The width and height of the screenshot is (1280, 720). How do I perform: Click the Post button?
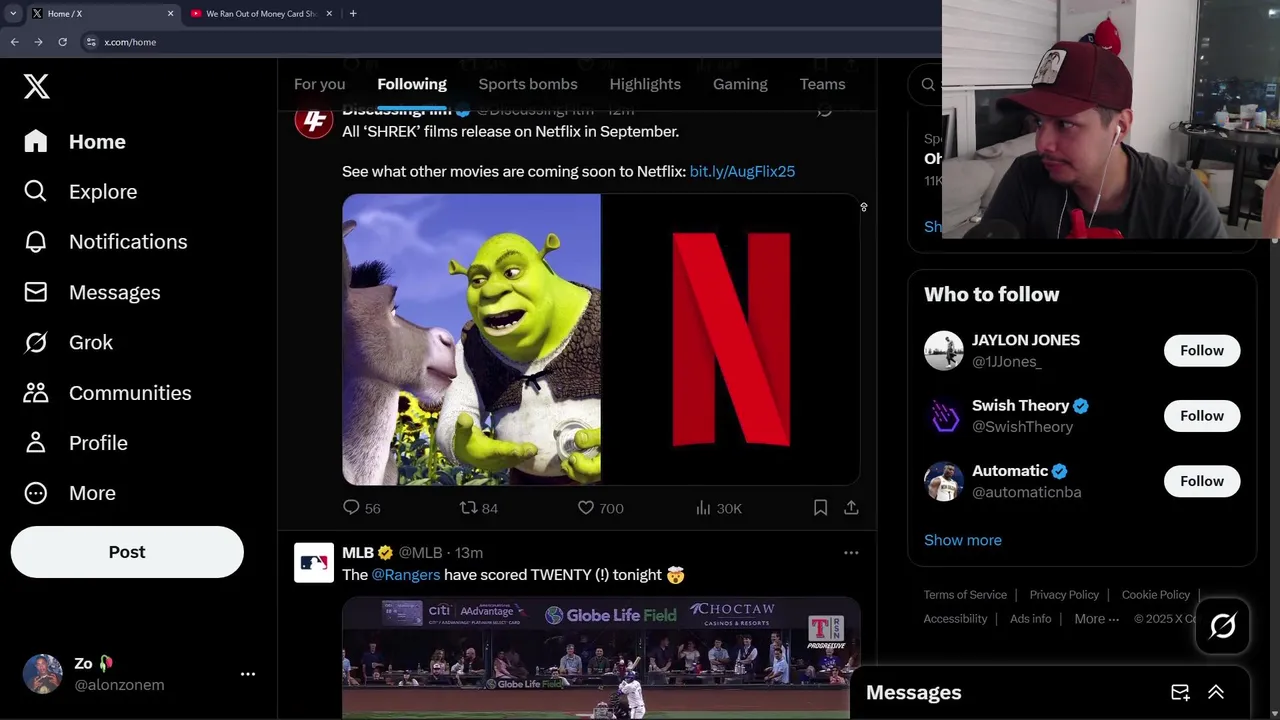127,552
